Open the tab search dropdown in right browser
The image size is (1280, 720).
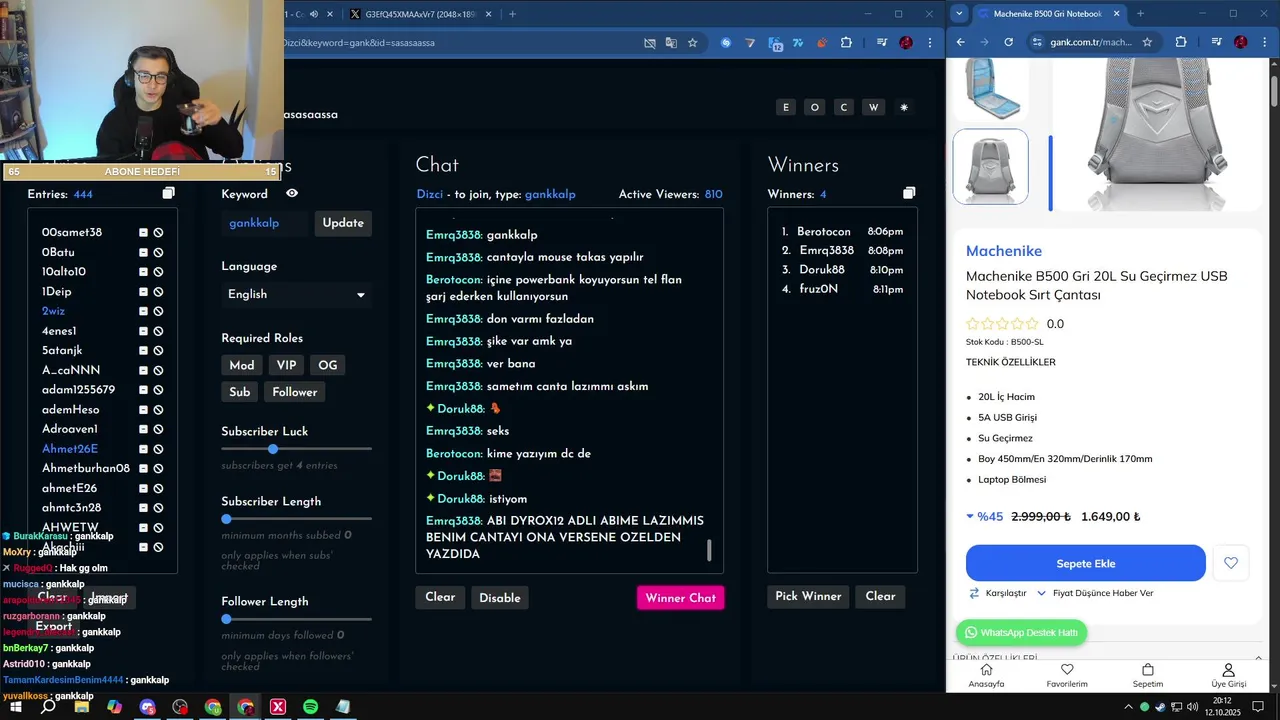960,14
